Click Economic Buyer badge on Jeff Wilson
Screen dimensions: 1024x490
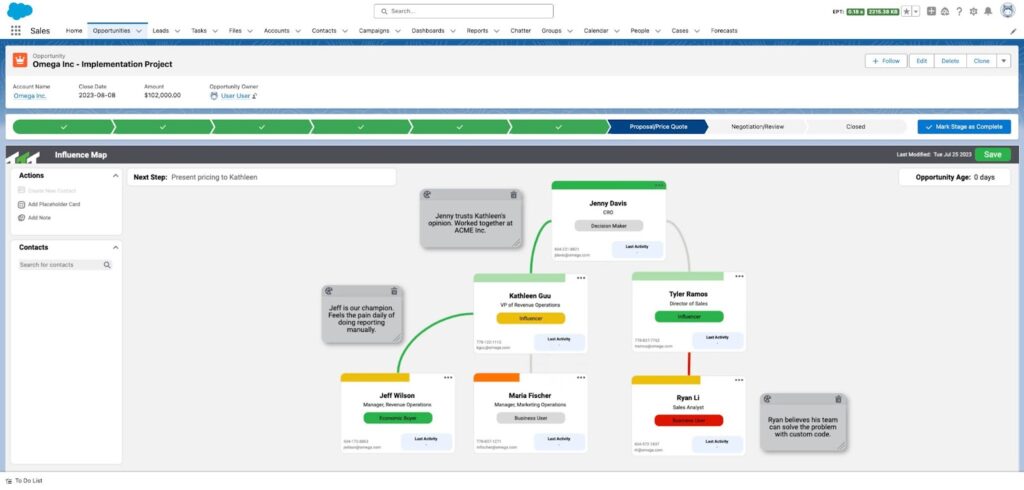click(398, 418)
